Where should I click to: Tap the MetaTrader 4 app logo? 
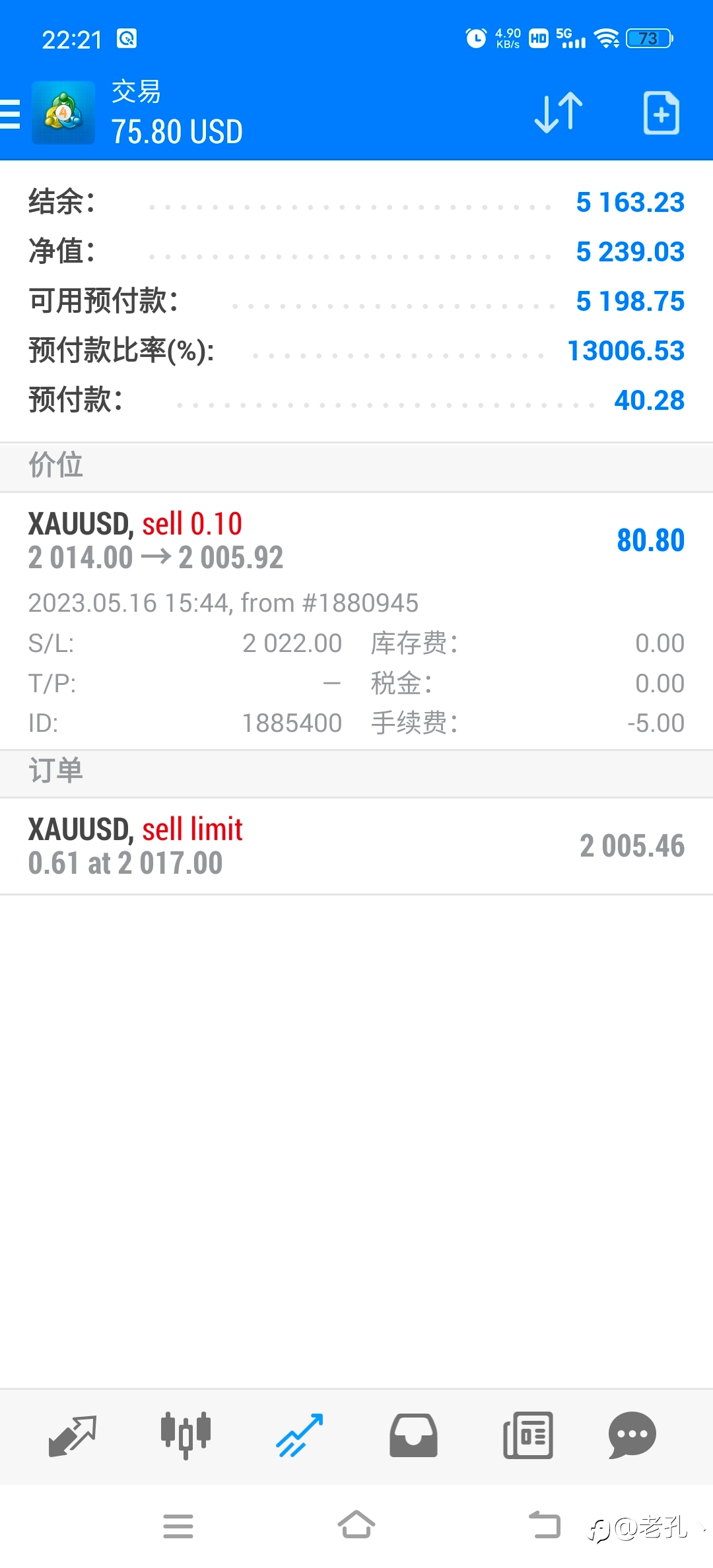(63, 113)
